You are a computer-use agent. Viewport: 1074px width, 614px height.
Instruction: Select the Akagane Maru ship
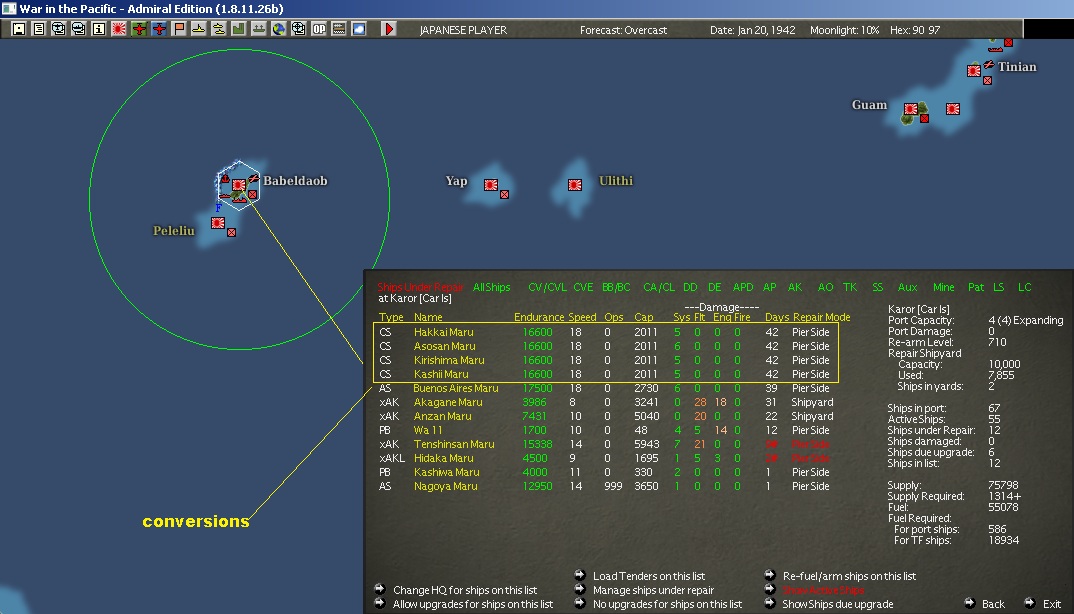pyautogui.click(x=448, y=402)
